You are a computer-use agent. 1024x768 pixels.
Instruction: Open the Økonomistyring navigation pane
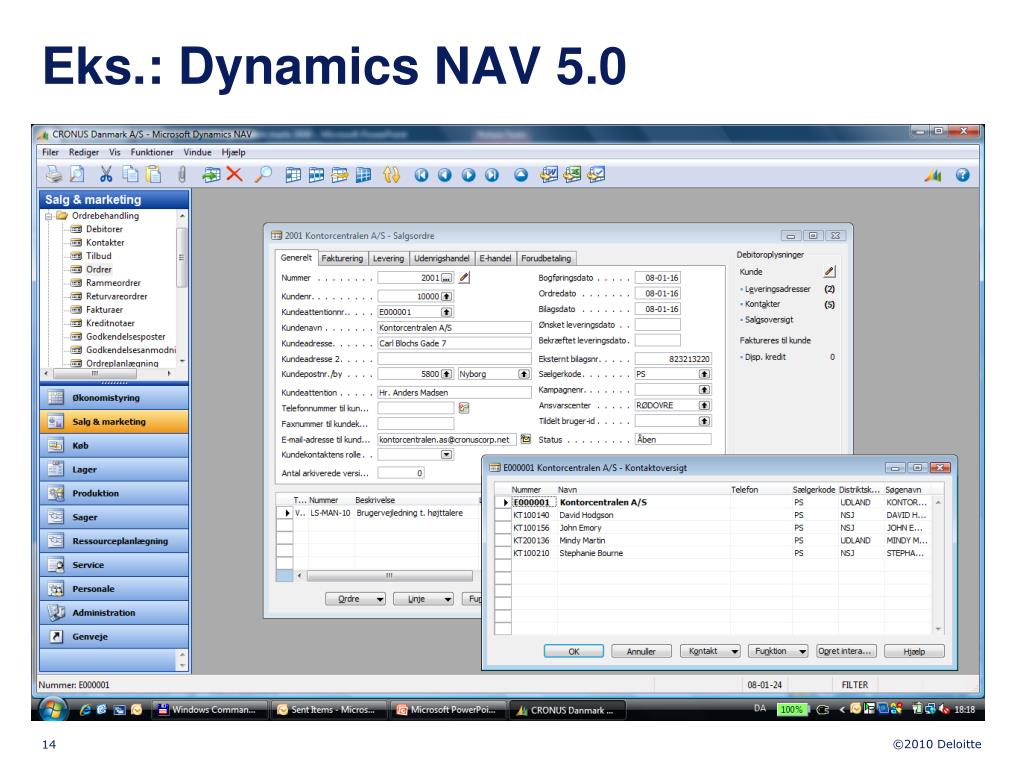coord(114,398)
